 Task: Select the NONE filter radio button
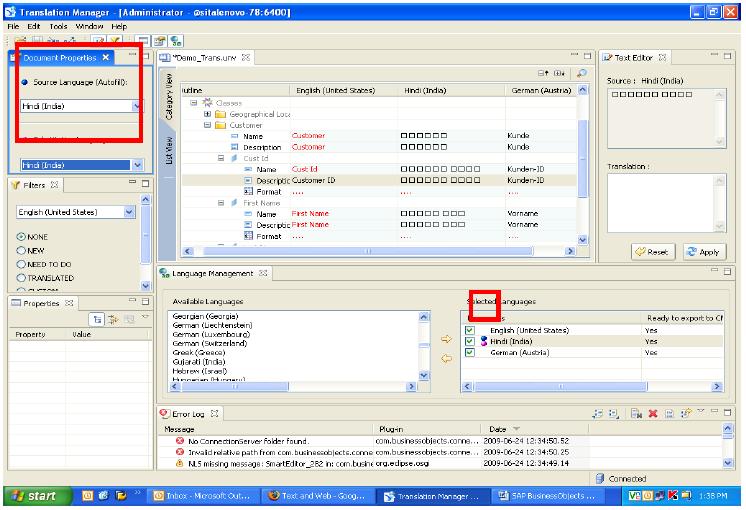21,236
